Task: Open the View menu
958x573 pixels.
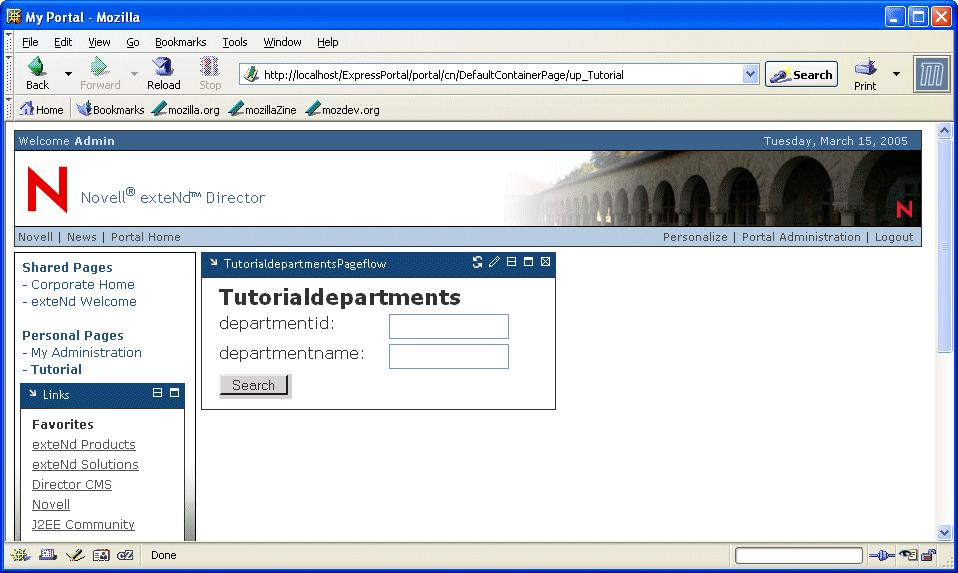Action: coord(99,42)
